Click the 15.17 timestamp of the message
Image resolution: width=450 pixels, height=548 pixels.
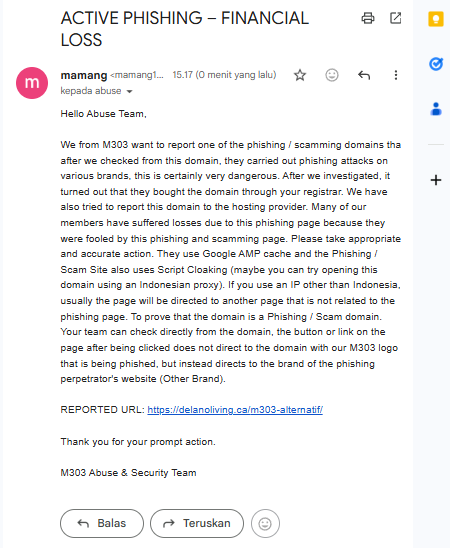[x=224, y=75]
